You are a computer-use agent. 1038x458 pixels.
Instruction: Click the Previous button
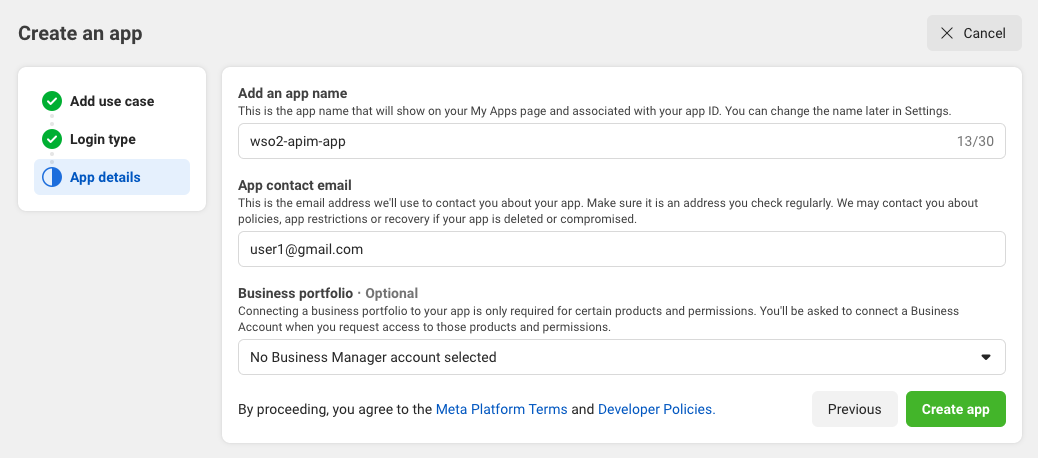tap(855, 409)
